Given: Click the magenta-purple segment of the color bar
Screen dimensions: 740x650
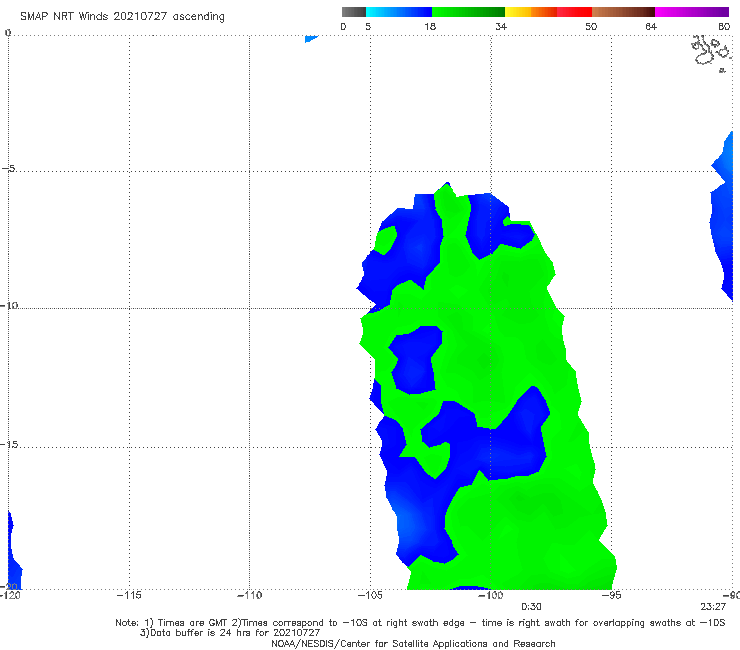Looking at the screenshot, I should point(691,12).
